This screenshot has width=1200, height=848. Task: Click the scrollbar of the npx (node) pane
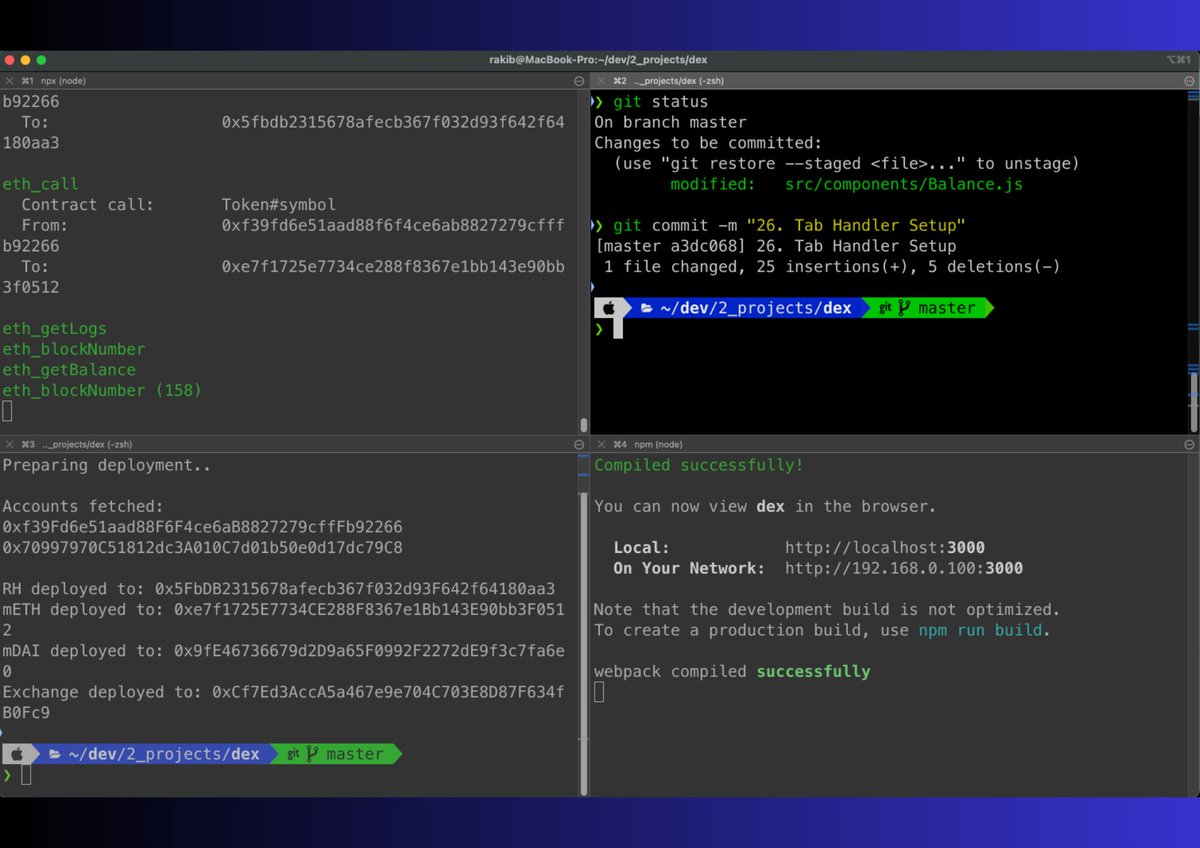(584, 423)
